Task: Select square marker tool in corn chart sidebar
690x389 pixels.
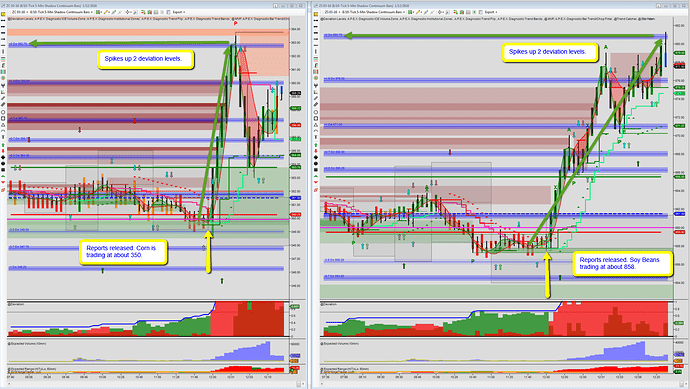Action: click(3, 171)
